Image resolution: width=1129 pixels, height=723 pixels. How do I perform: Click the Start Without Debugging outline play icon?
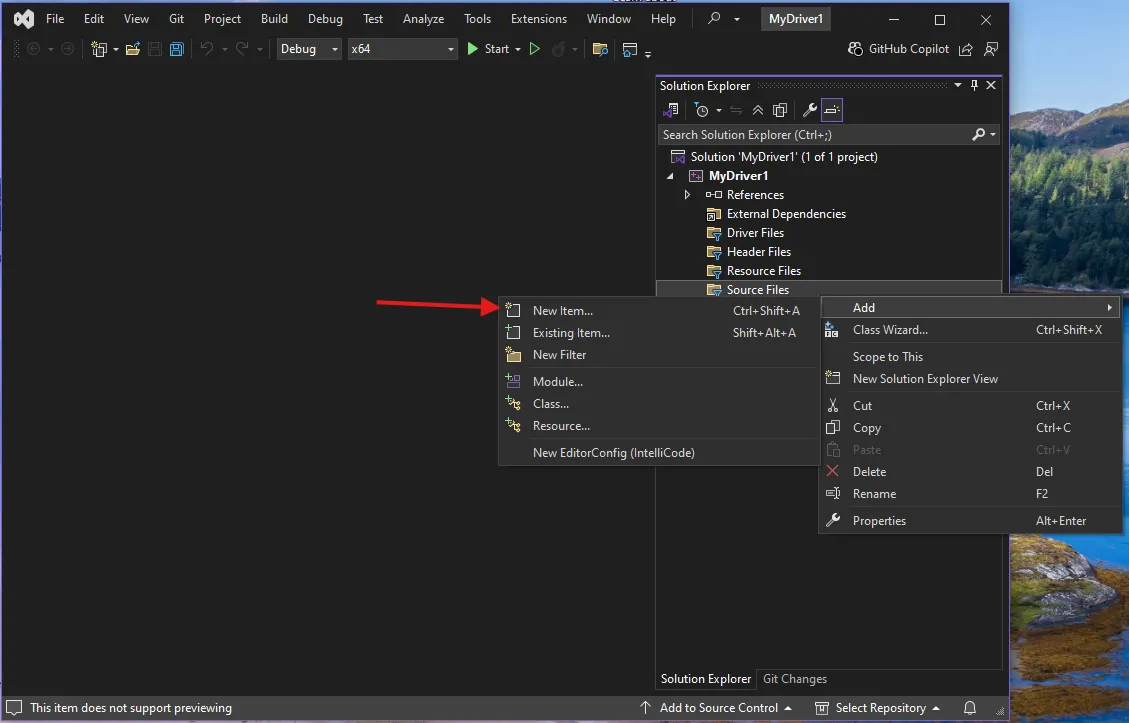[x=534, y=49]
